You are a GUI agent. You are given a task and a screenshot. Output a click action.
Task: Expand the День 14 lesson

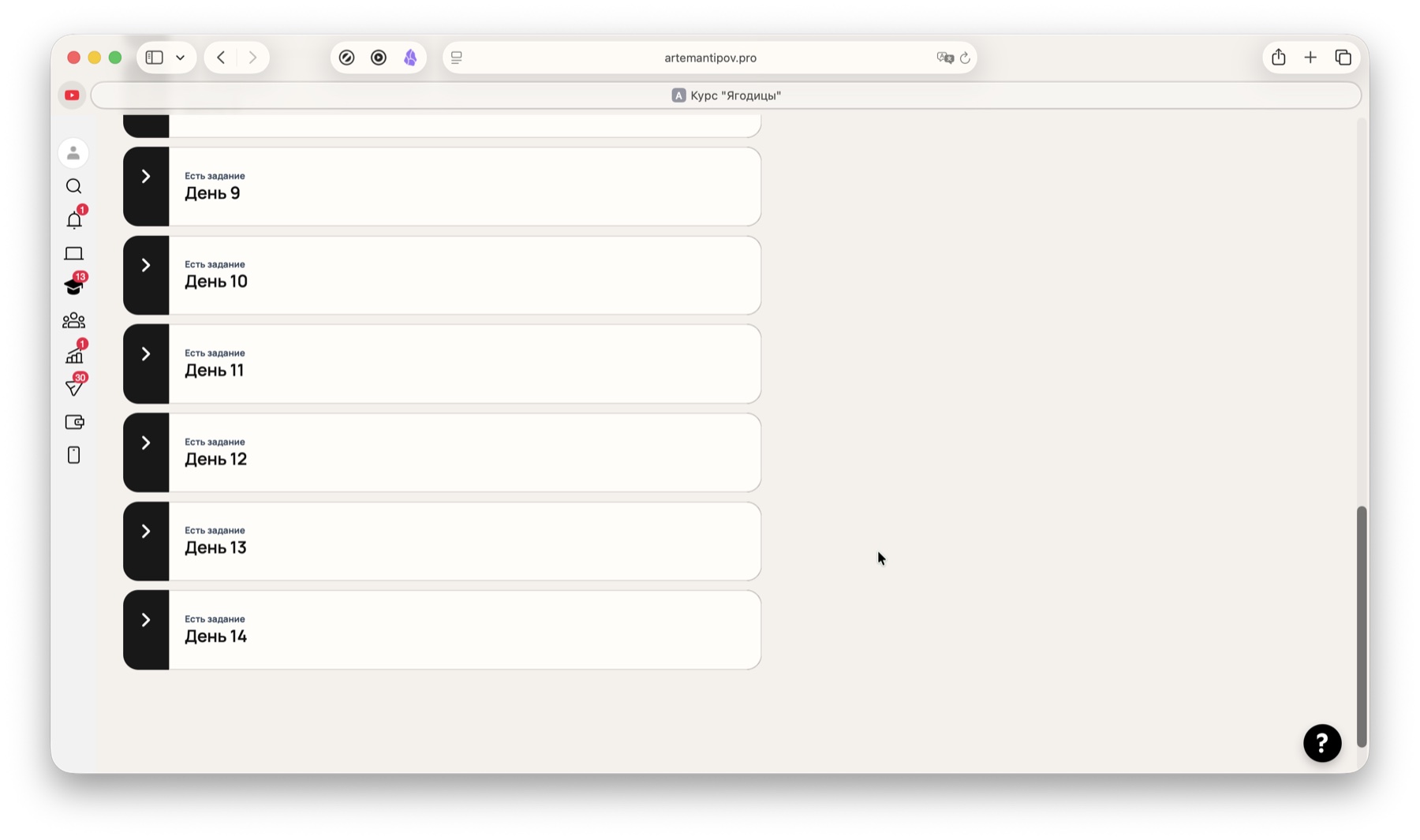click(x=146, y=620)
